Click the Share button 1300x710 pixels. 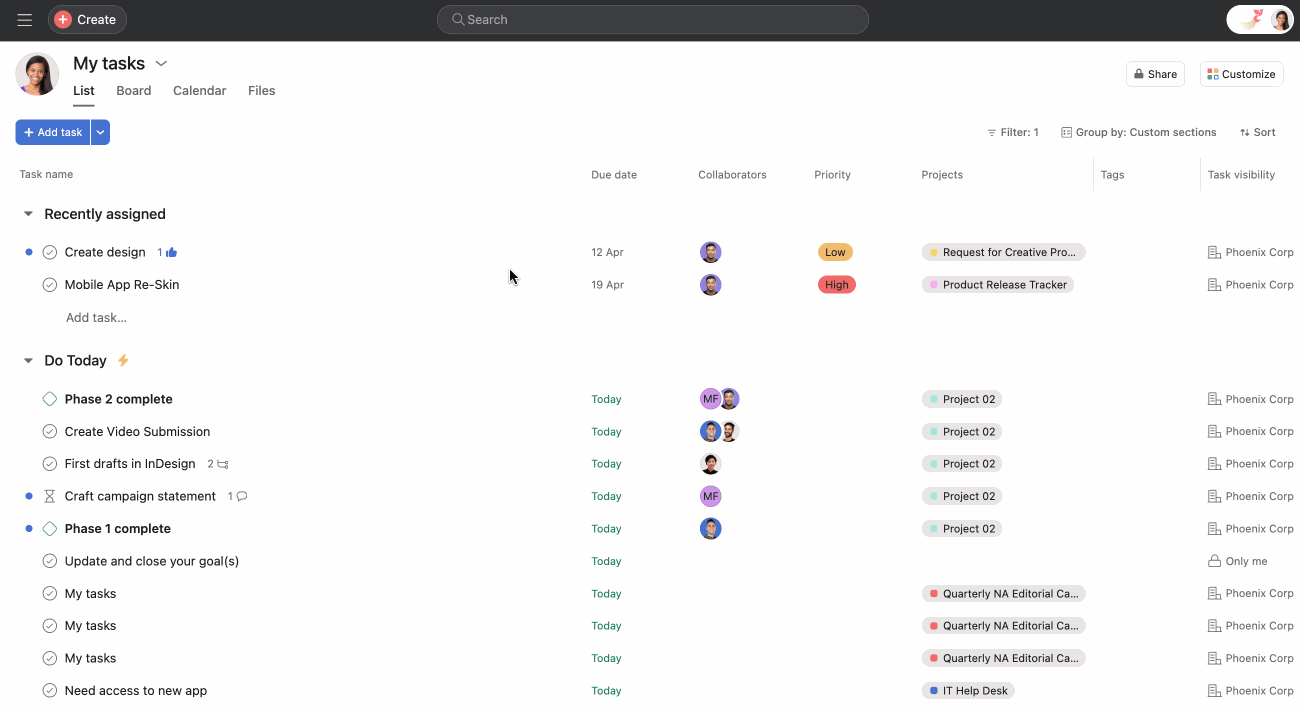point(1155,74)
